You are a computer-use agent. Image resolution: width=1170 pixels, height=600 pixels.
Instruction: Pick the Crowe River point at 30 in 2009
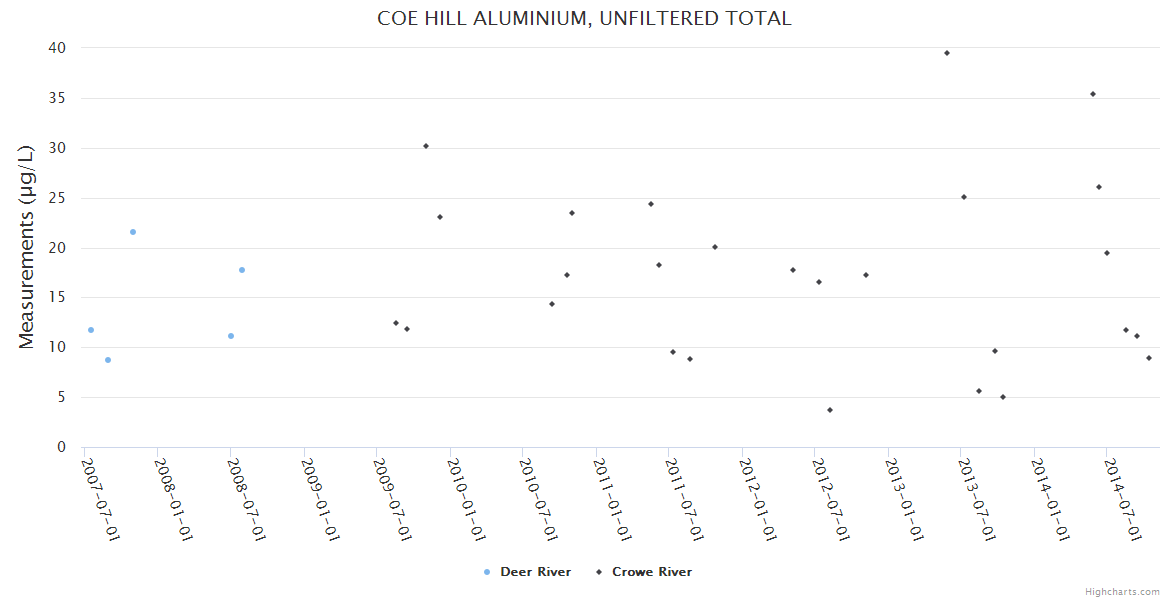(426, 146)
